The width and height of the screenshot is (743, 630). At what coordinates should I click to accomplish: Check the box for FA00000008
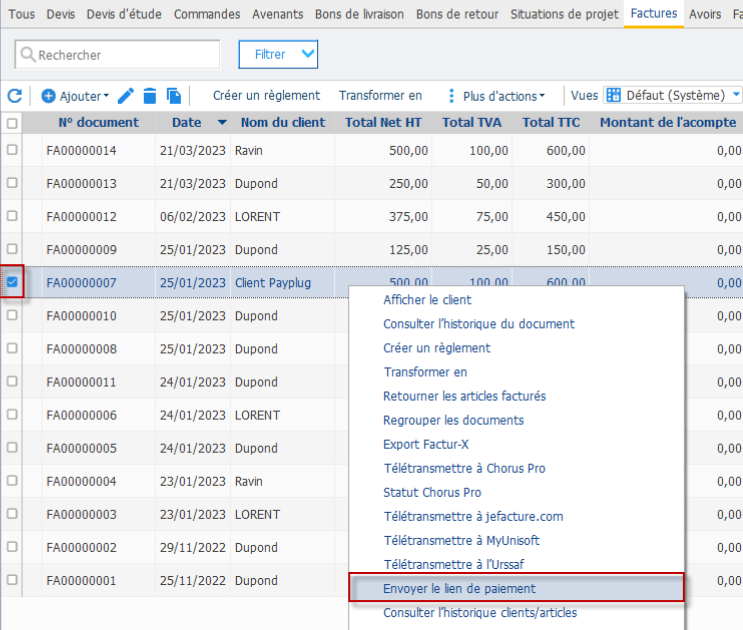pyautogui.click(x=12, y=348)
